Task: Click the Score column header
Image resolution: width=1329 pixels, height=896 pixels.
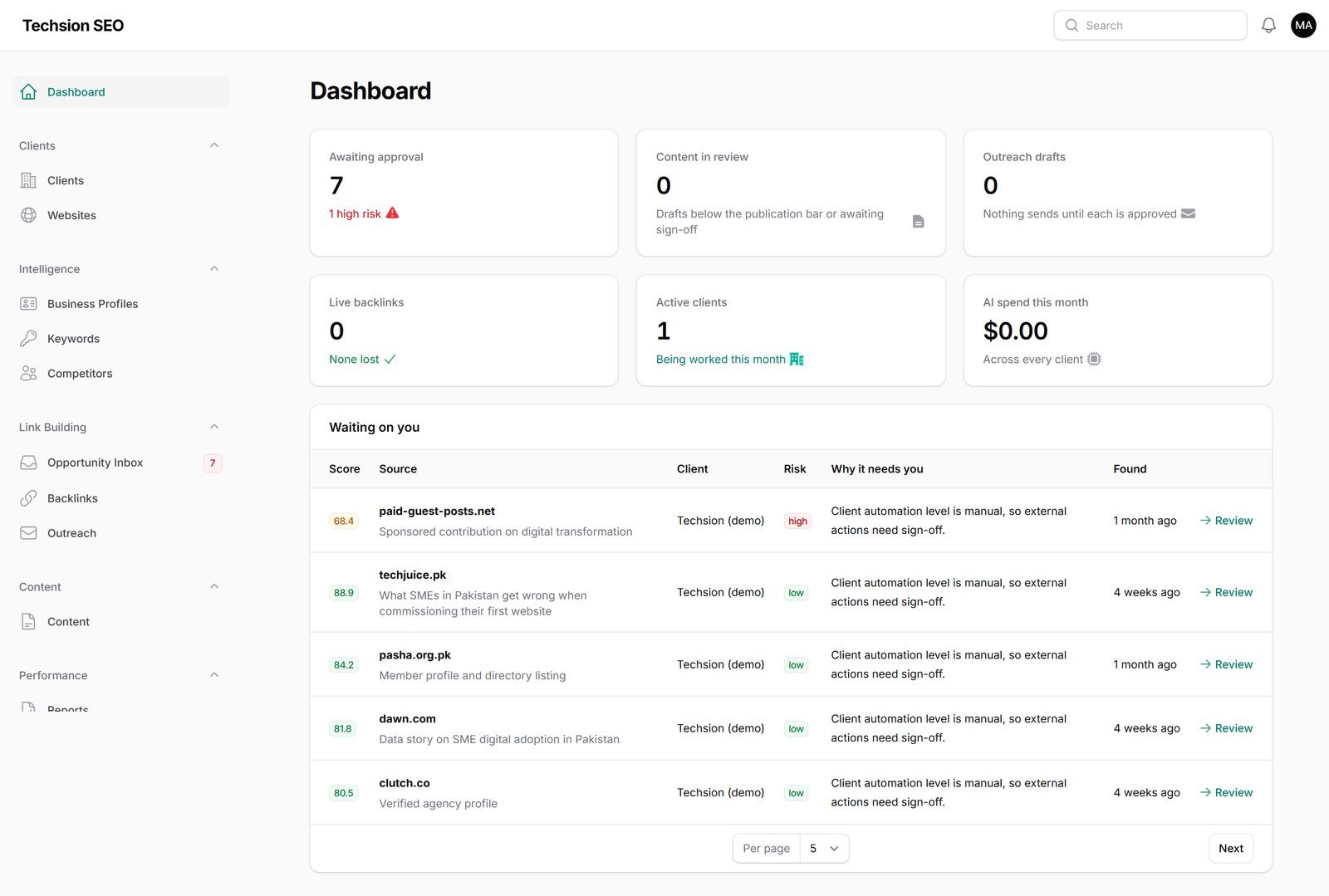Action: pyautogui.click(x=345, y=469)
